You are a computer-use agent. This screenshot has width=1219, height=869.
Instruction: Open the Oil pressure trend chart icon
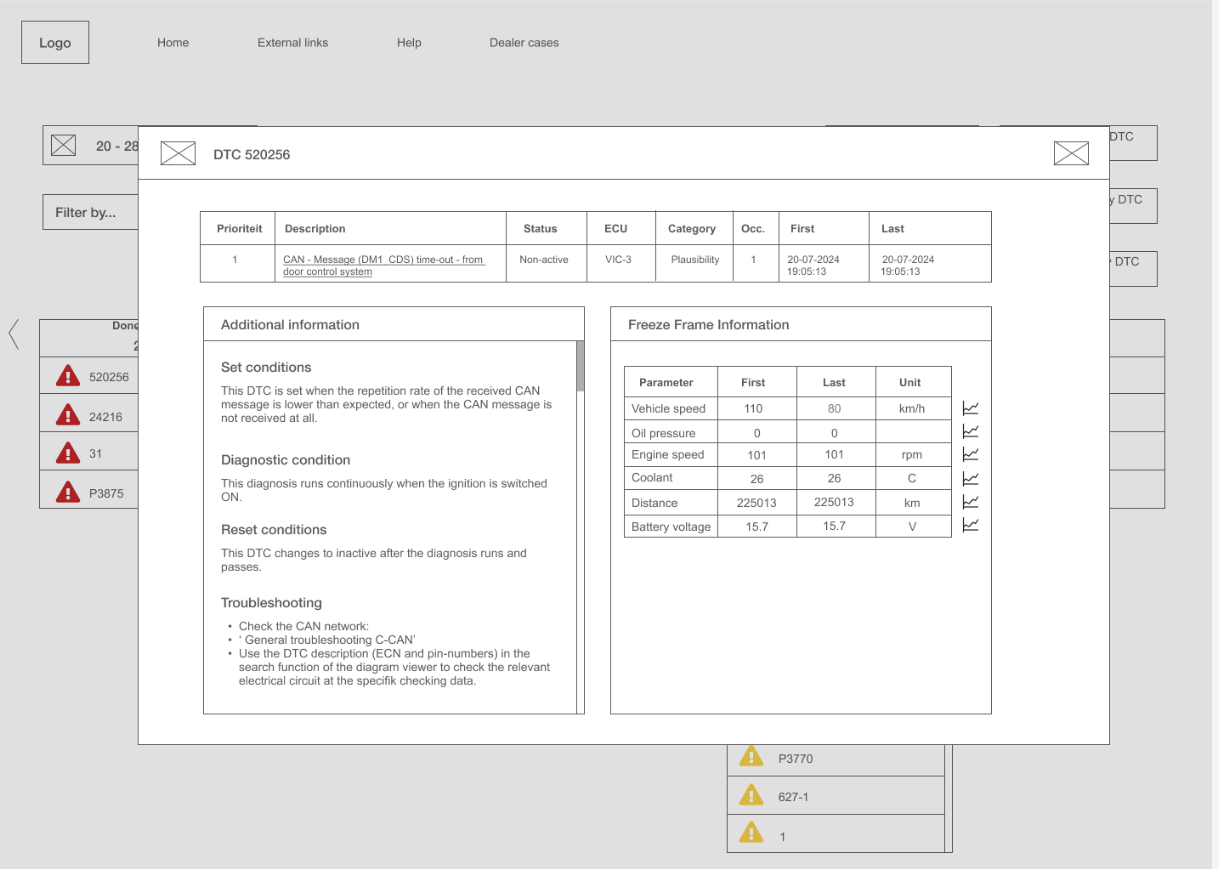point(970,431)
